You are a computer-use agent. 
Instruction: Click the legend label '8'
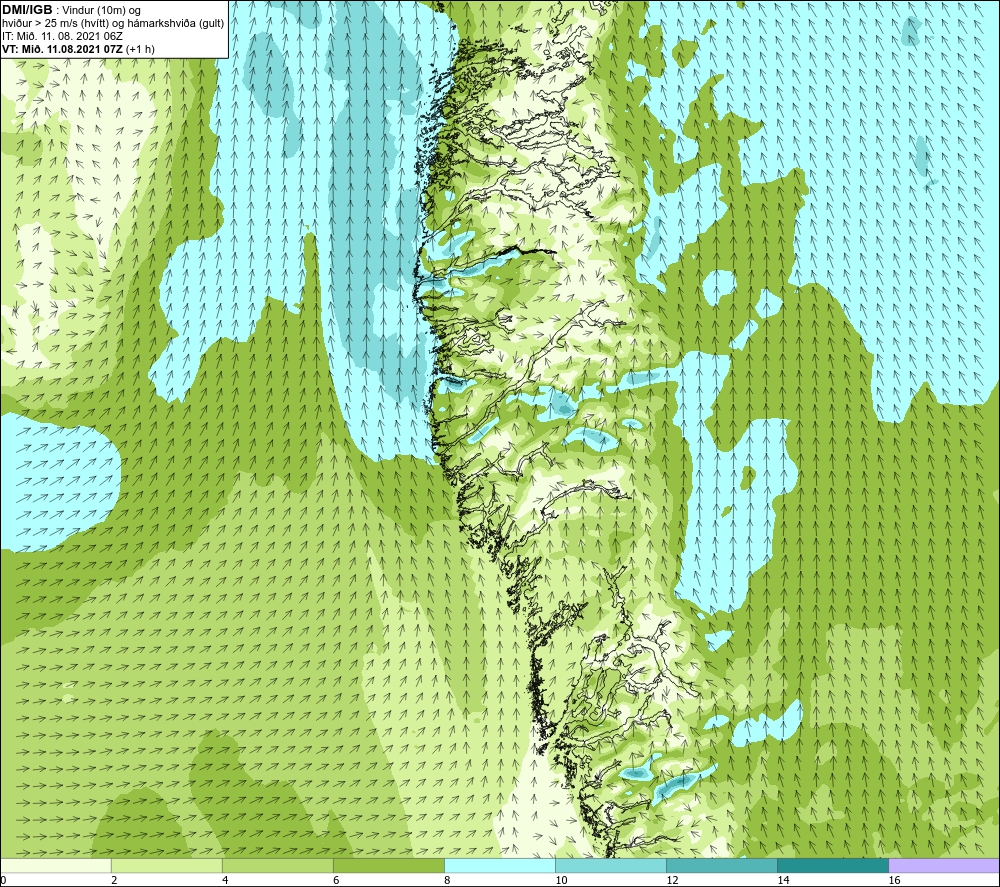pyautogui.click(x=448, y=880)
